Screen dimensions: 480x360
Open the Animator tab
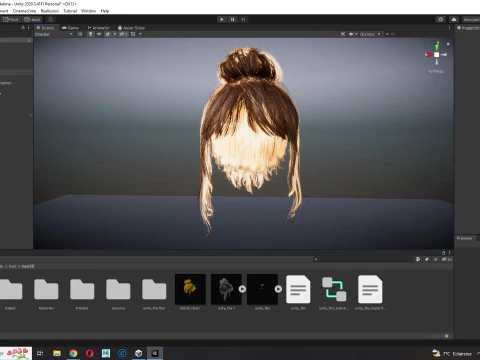point(99,28)
